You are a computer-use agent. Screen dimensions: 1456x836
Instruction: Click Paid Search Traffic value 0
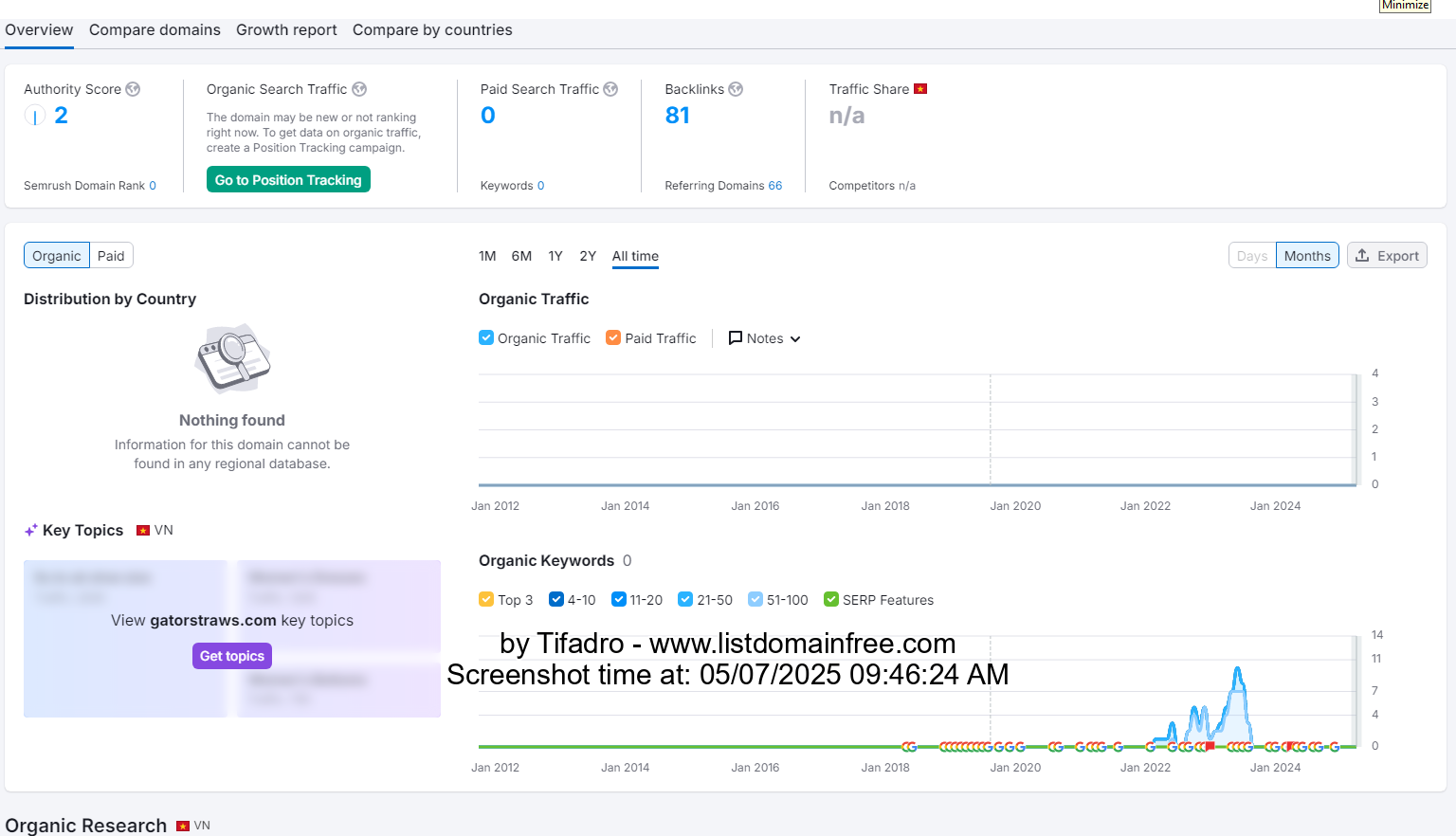click(488, 116)
